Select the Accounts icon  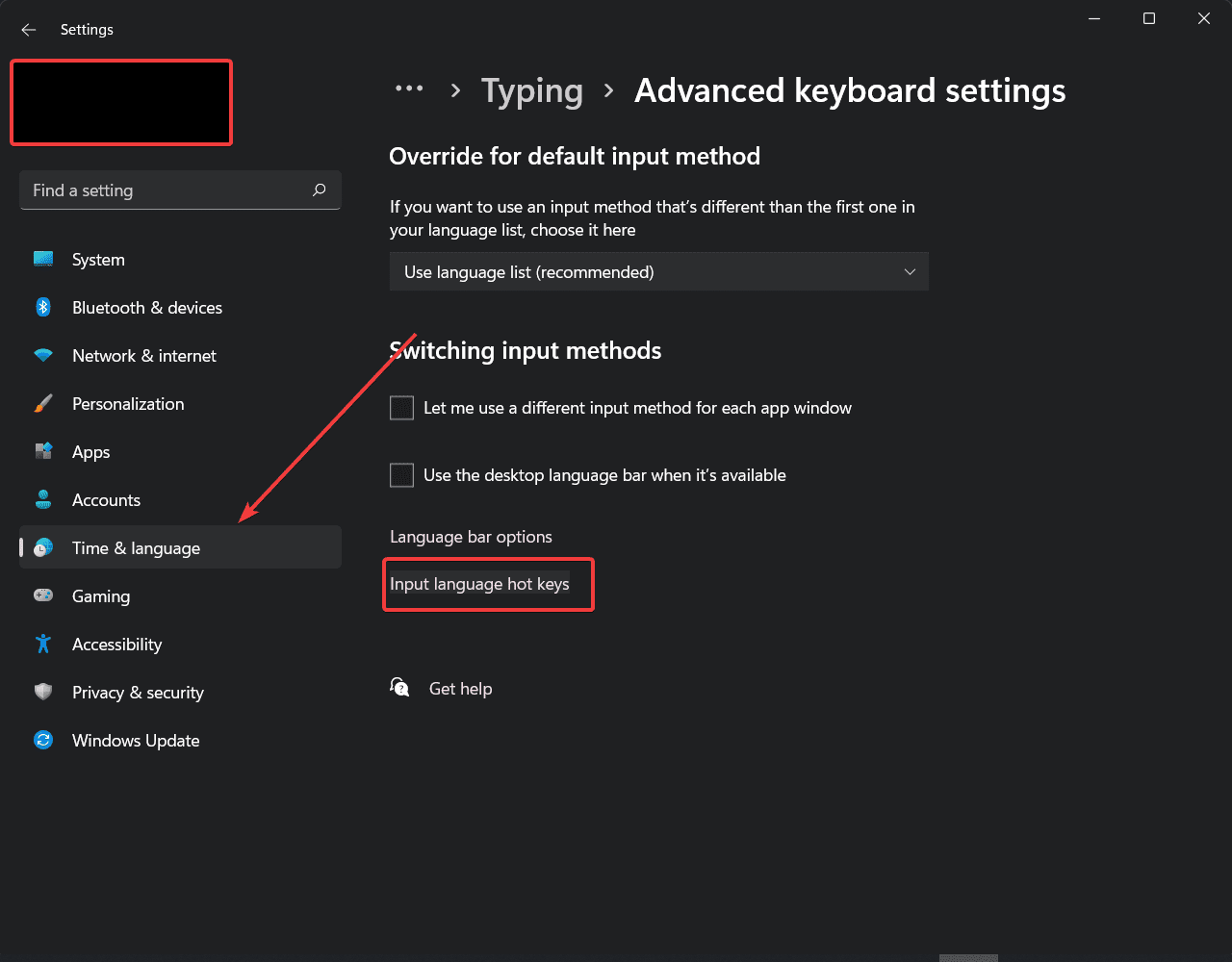coord(43,499)
